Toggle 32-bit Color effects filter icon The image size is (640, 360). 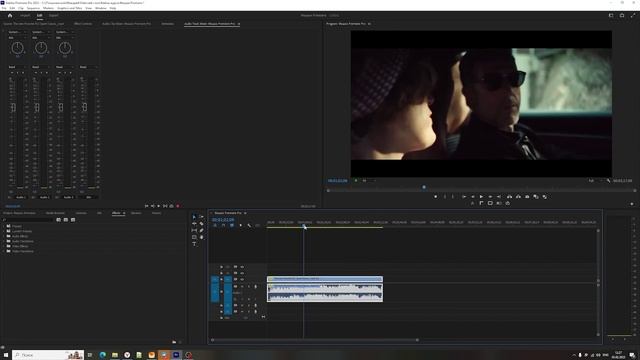point(66,220)
